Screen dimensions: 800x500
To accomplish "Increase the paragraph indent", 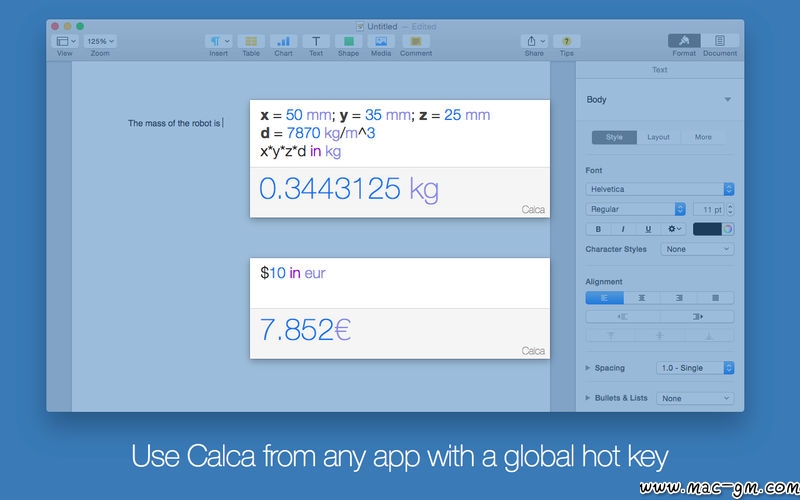I will tap(697, 317).
